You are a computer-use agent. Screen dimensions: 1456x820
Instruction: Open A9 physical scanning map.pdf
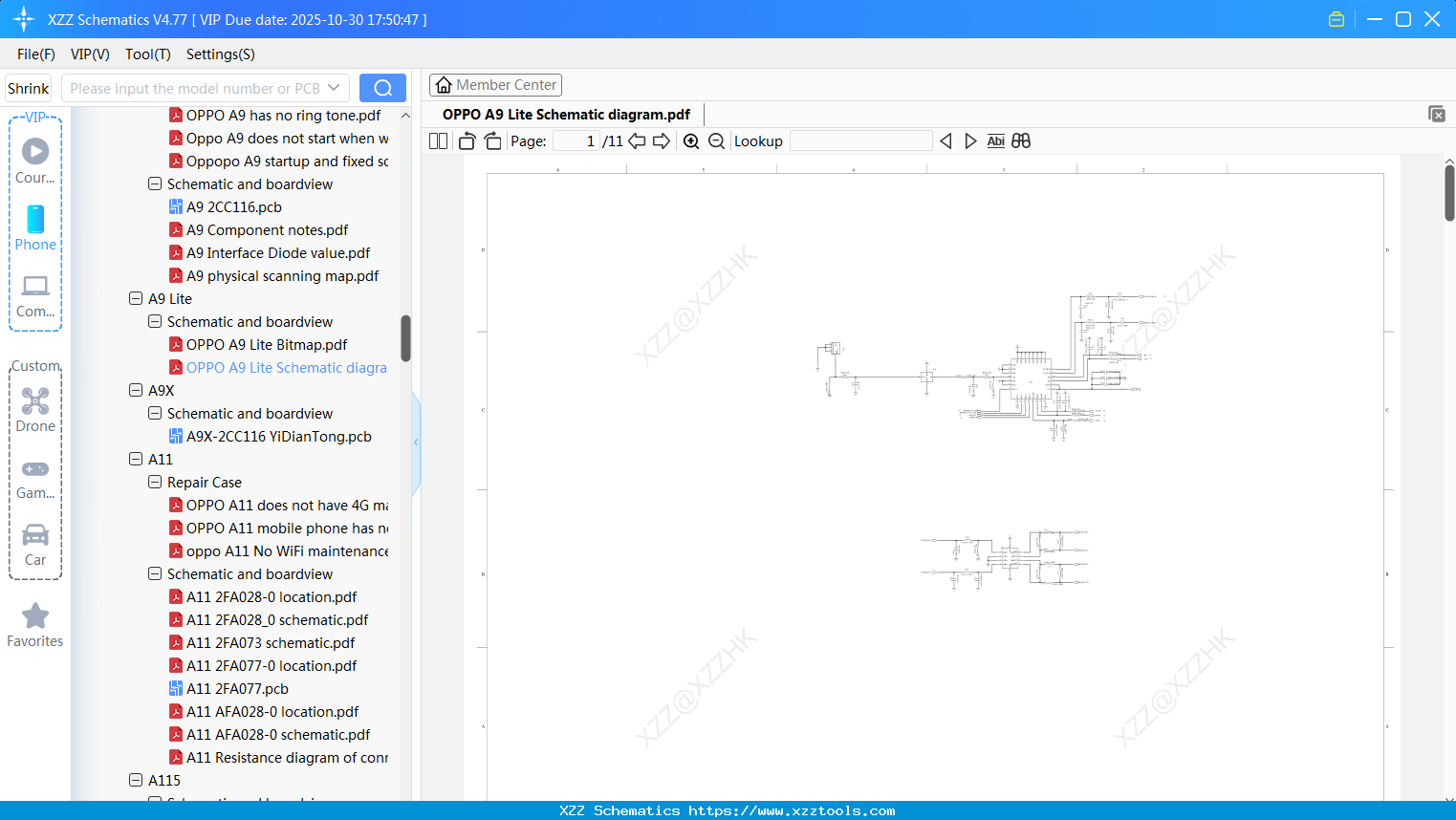(x=283, y=275)
